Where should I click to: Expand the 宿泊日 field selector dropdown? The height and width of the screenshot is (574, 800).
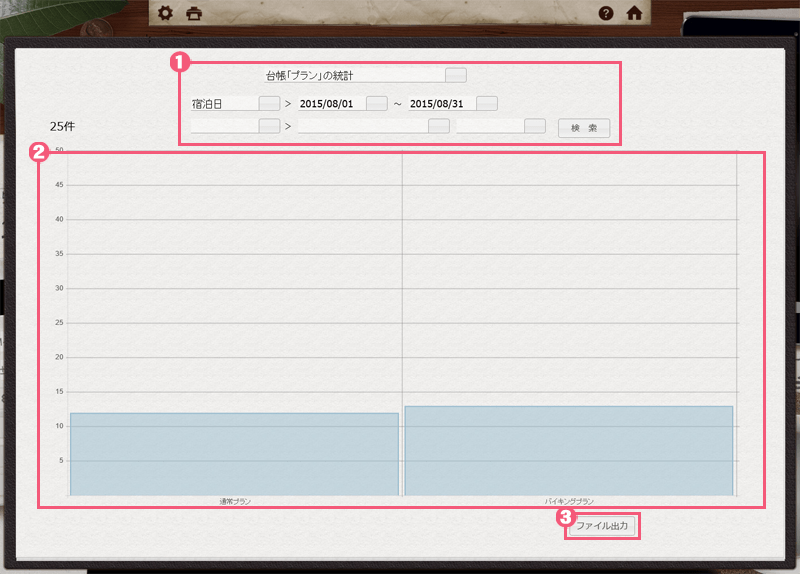click(x=269, y=103)
